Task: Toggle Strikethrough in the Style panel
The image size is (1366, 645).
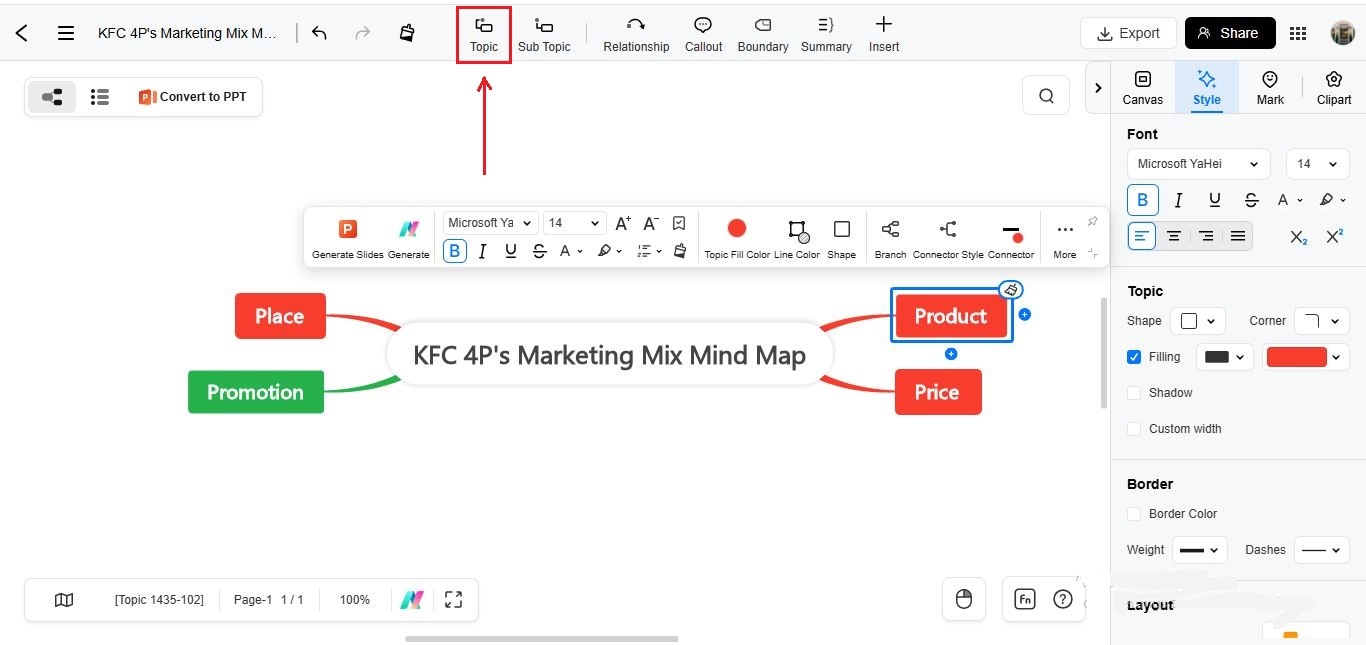Action: 1251,200
